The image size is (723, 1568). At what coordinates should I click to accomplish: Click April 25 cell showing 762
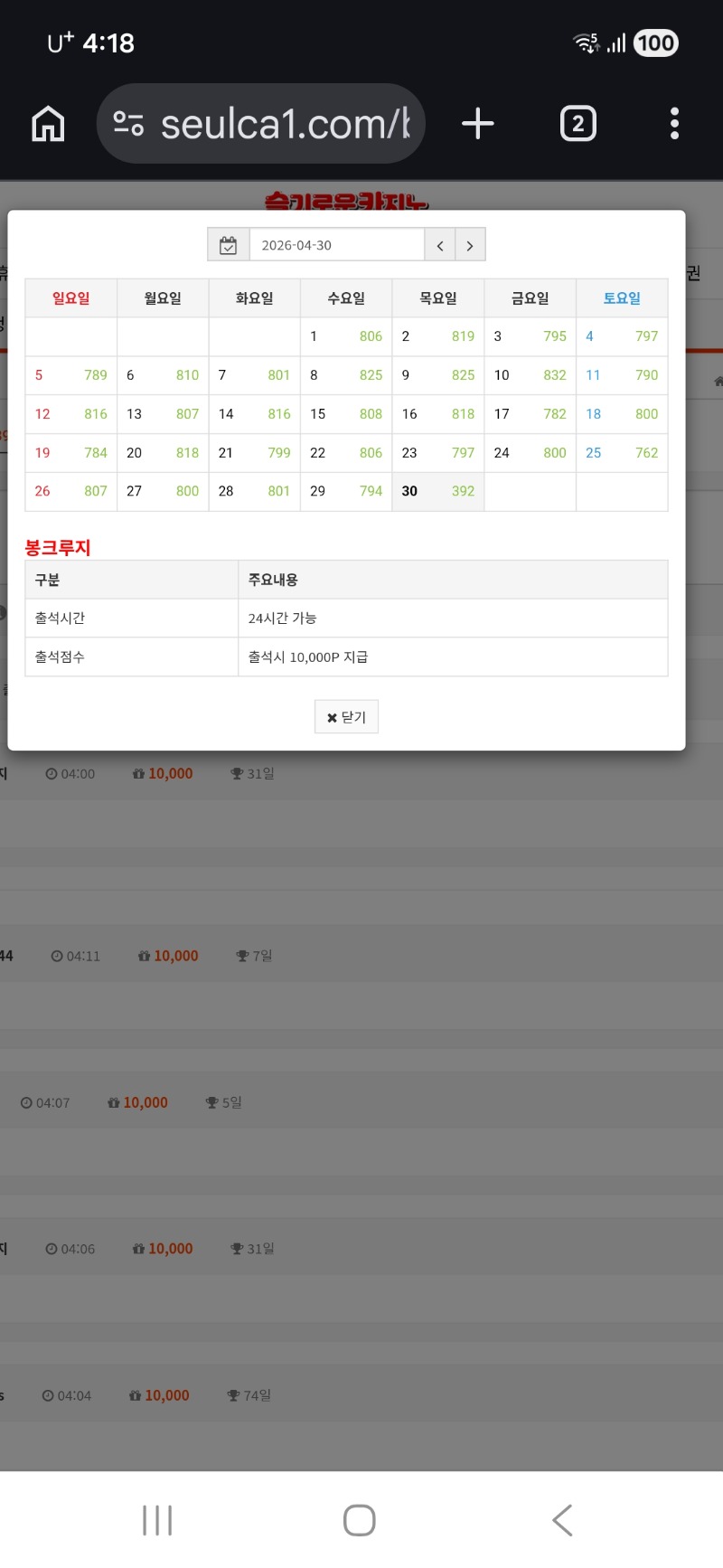pos(622,453)
